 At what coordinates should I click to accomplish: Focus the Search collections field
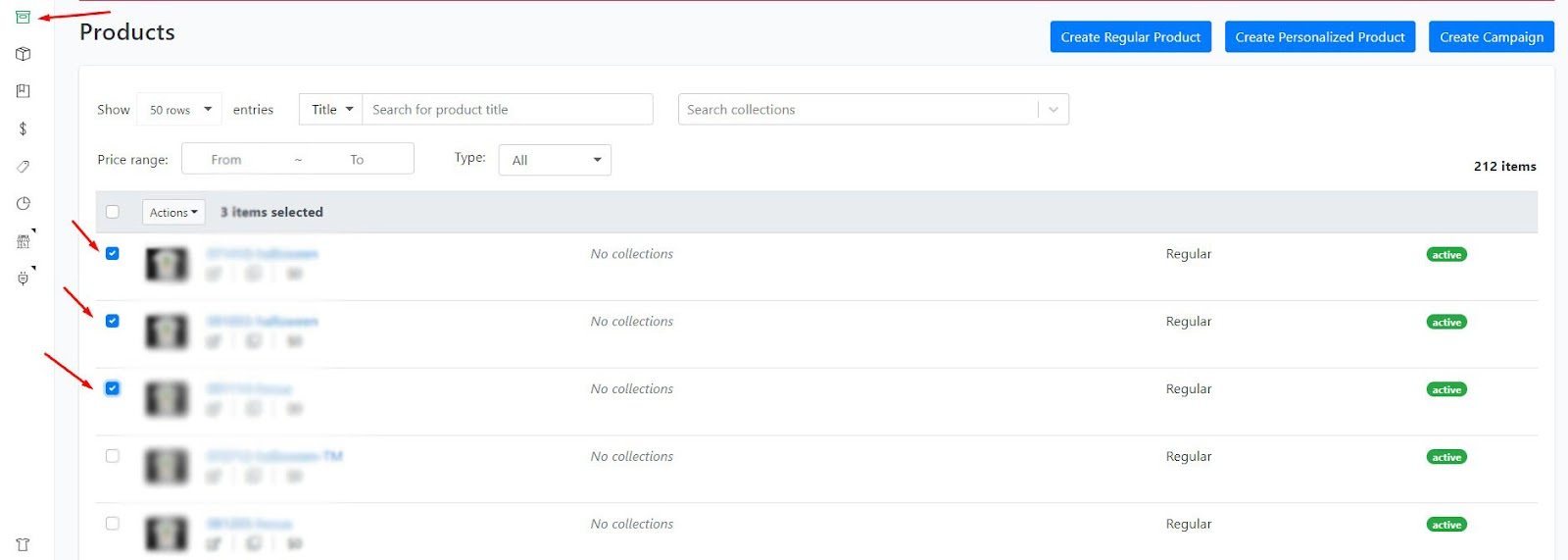coord(857,110)
